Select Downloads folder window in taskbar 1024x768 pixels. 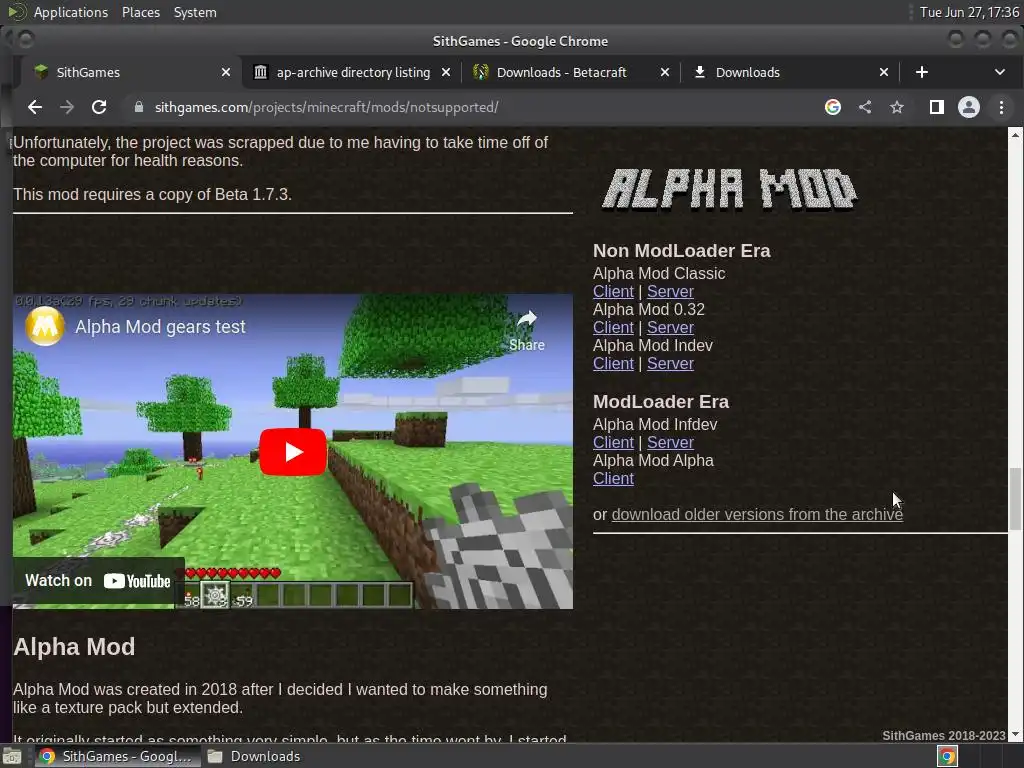253,756
